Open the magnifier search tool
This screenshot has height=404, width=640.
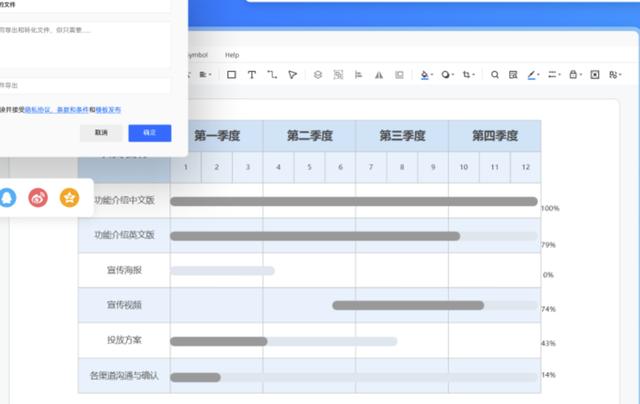(495, 75)
